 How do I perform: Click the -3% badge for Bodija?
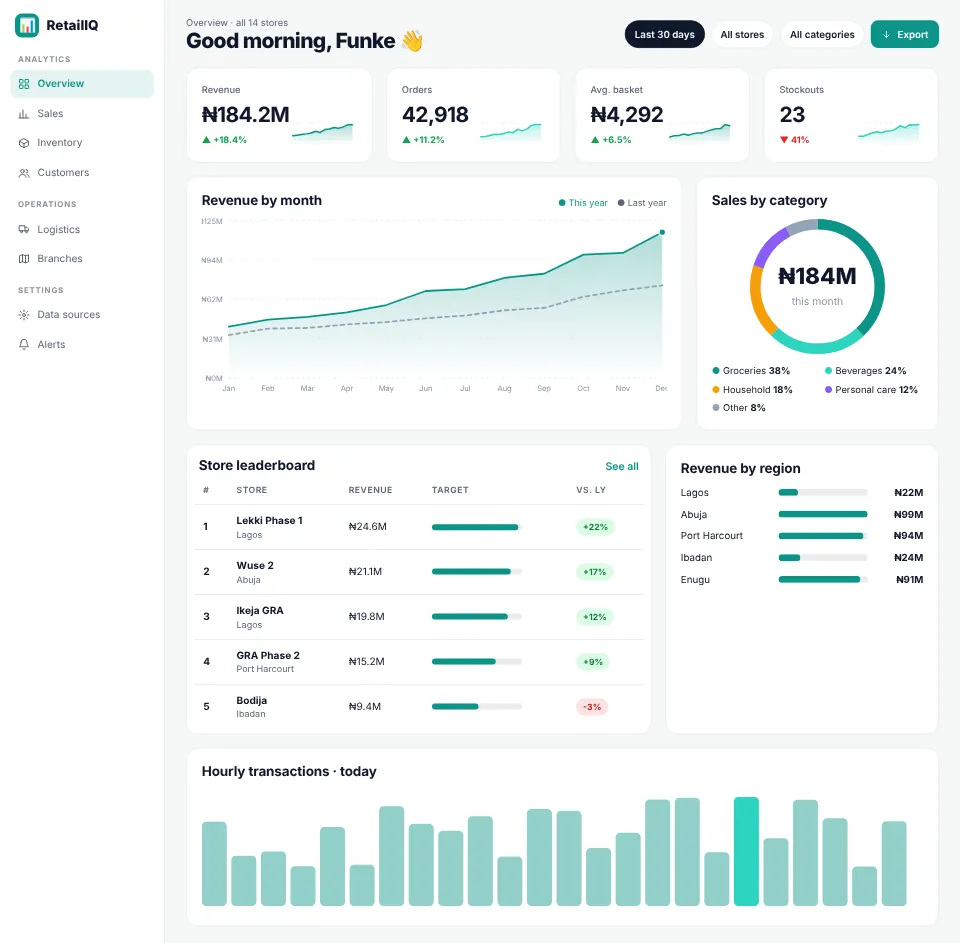click(591, 707)
